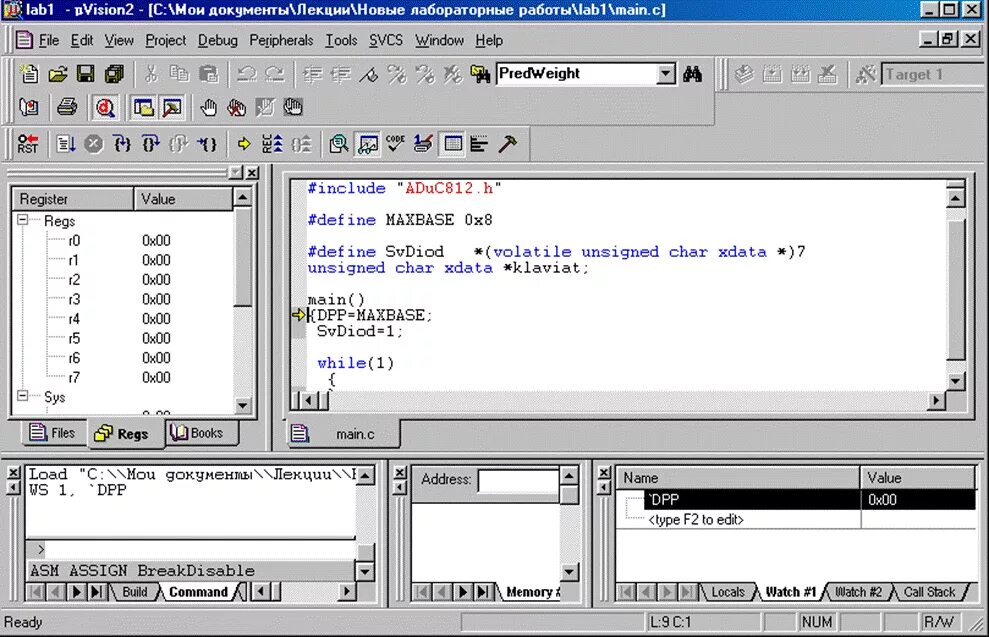Open the File menu
Image resolution: width=989 pixels, height=637 pixels.
click(x=49, y=40)
